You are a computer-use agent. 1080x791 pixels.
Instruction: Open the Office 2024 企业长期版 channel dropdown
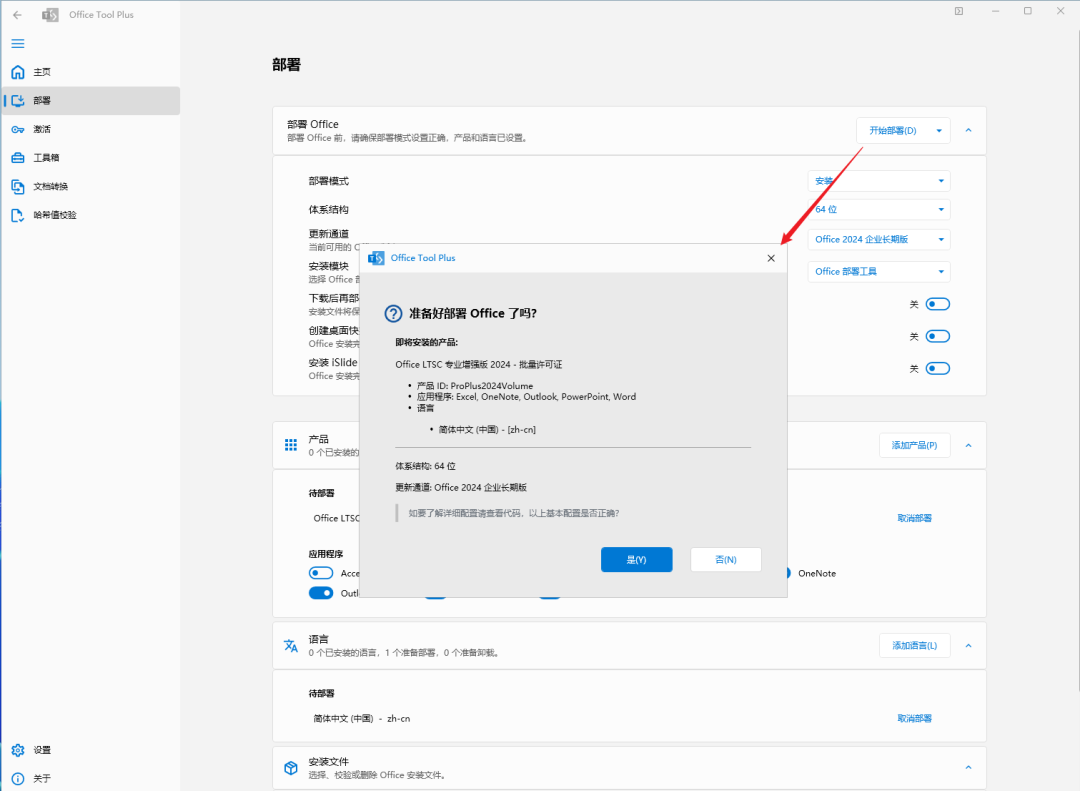click(x=878, y=240)
